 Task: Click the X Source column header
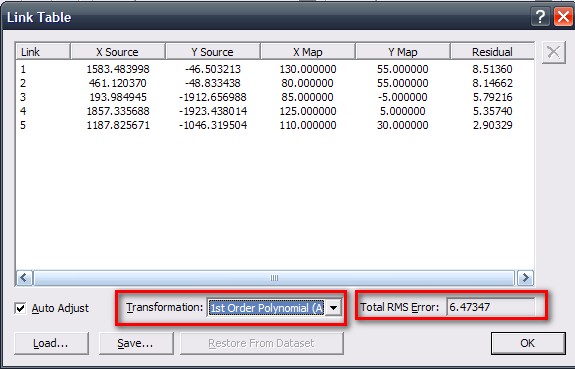[x=117, y=52]
